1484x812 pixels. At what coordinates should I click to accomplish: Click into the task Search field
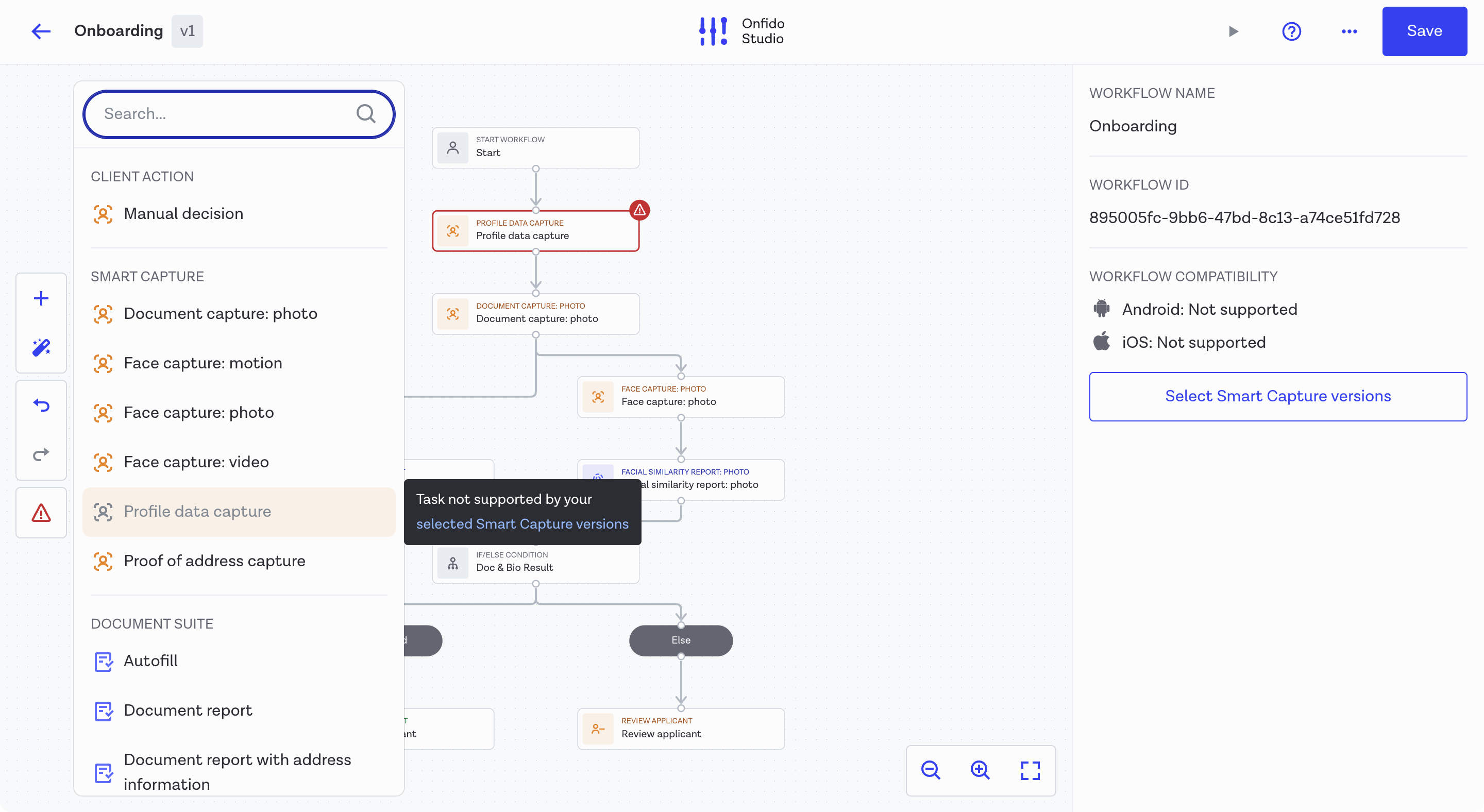point(228,114)
